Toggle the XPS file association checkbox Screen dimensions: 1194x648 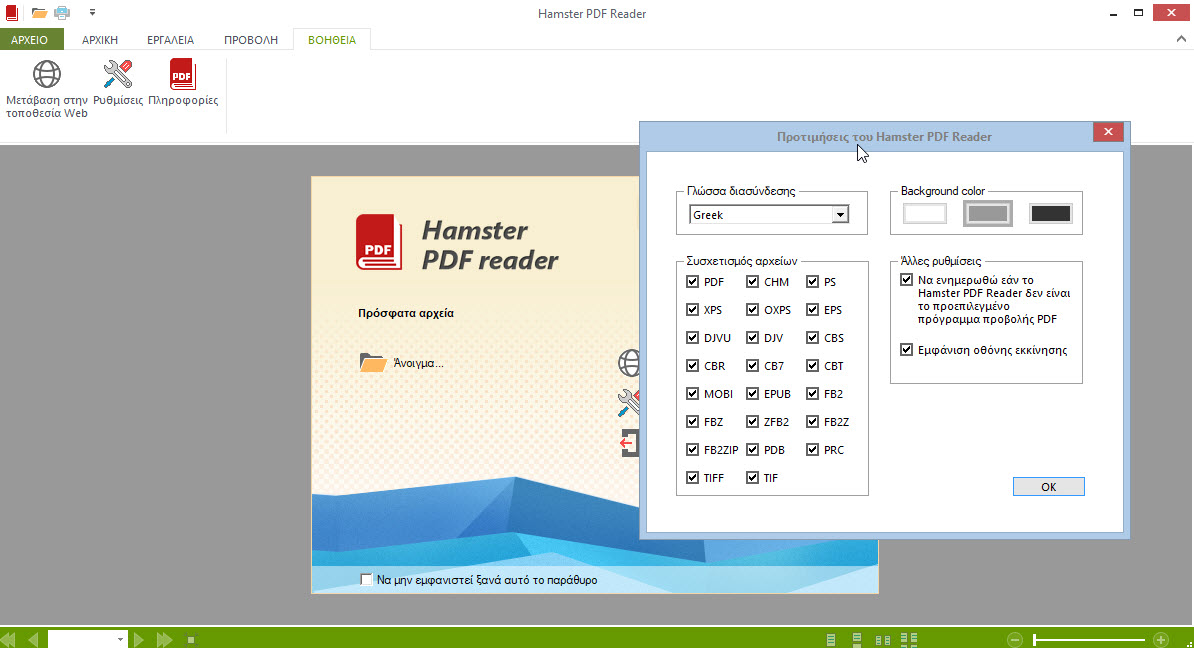point(692,310)
